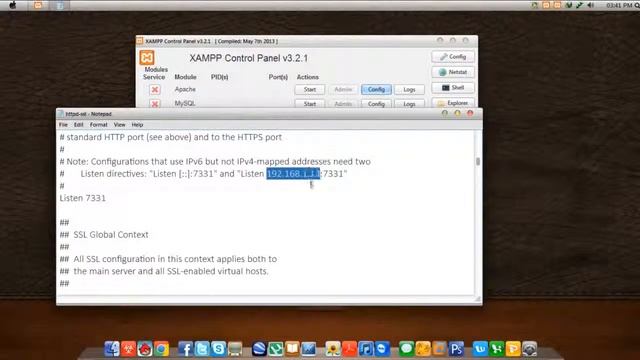
Task: Click 'All SSL configuration in this context' line
Action: click(x=168, y=259)
